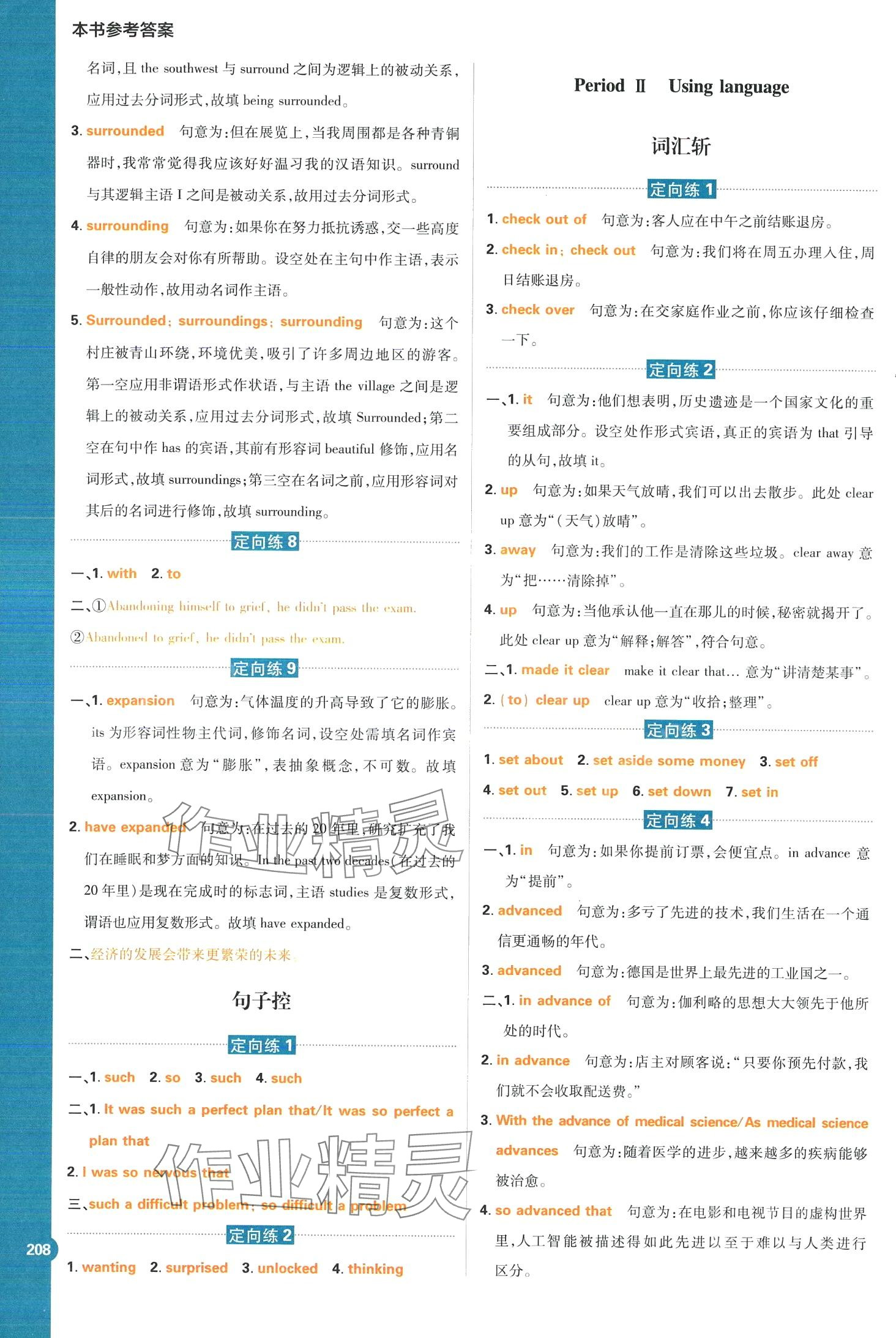
Task: Click the '定向练 9' label
Action: (264, 668)
